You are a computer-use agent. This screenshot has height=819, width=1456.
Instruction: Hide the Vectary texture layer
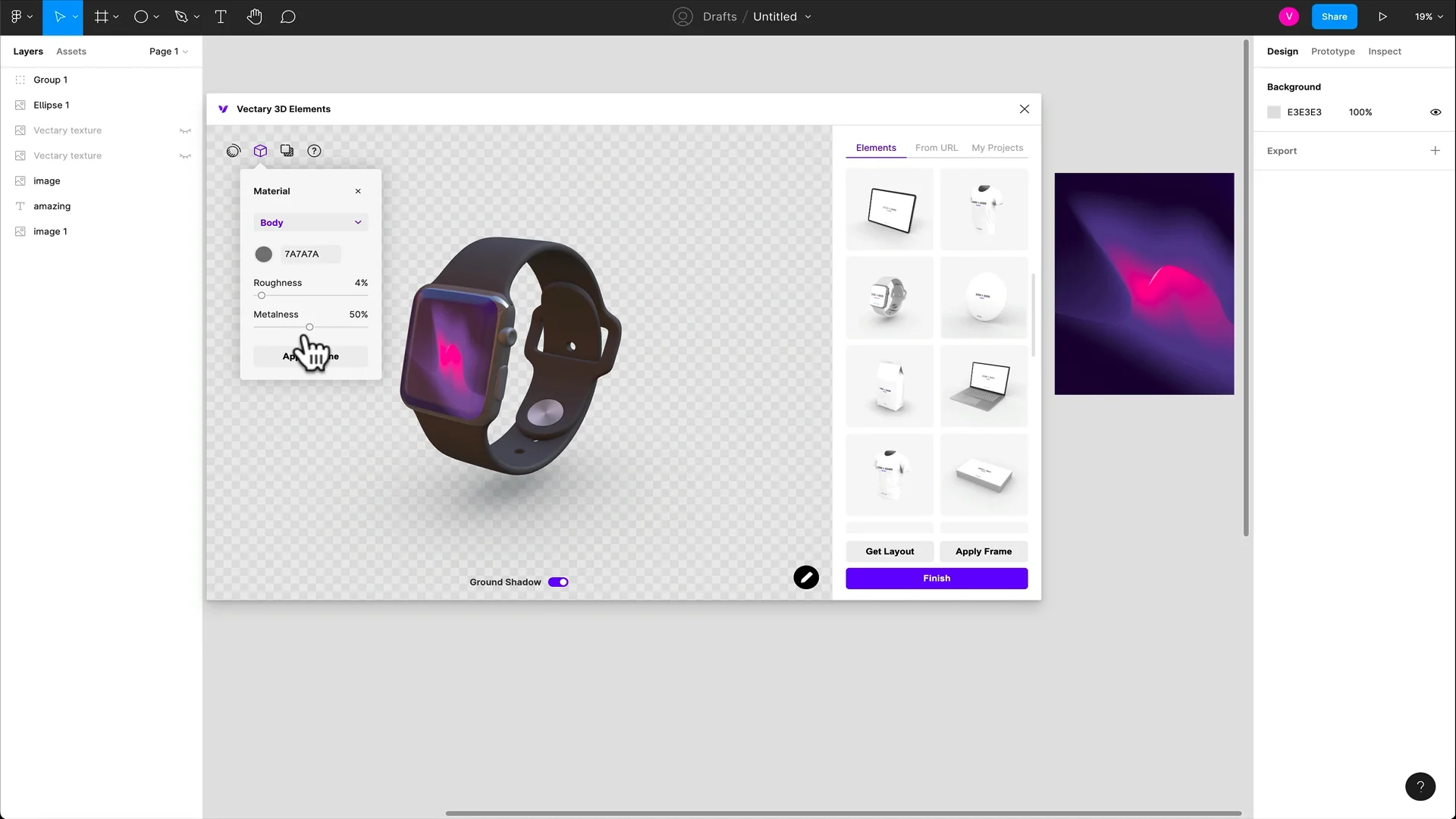coord(185,130)
